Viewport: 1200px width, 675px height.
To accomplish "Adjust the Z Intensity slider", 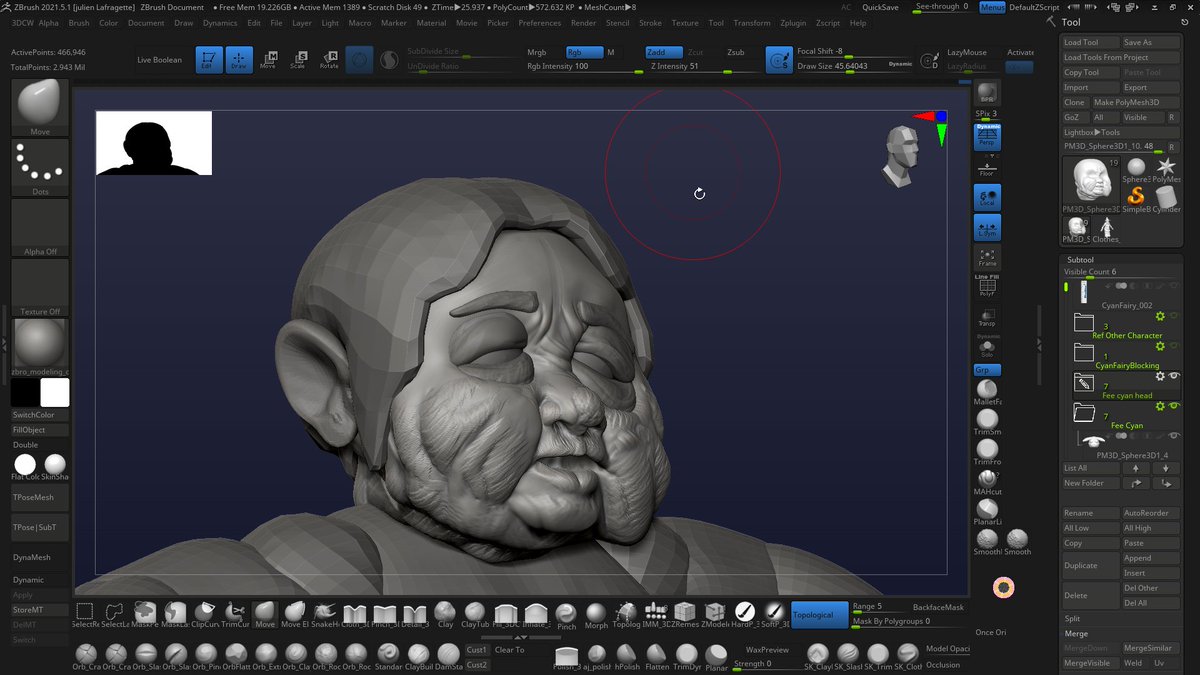I will [703, 66].
